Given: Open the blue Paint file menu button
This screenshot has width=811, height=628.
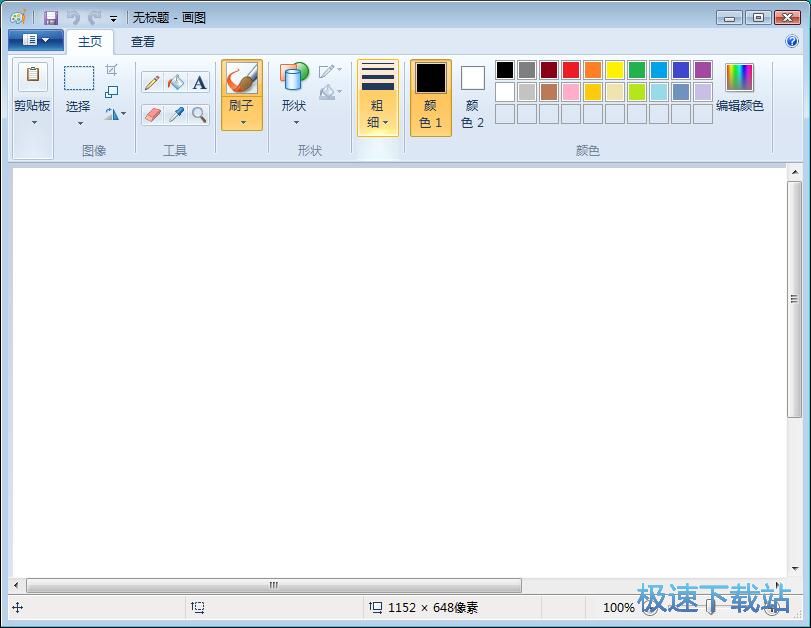Looking at the screenshot, I should click(36, 40).
